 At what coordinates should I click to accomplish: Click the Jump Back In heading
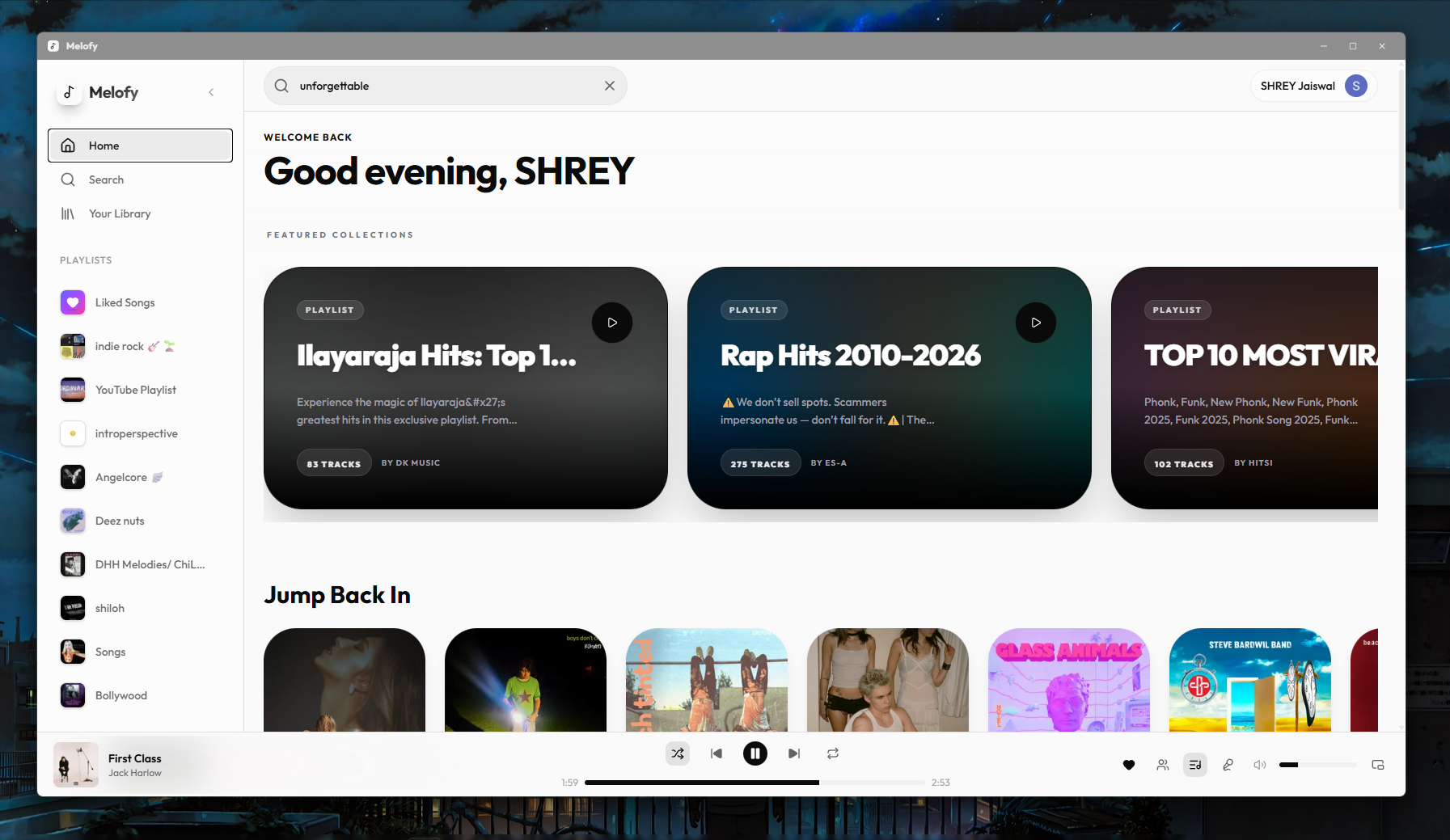tap(337, 595)
